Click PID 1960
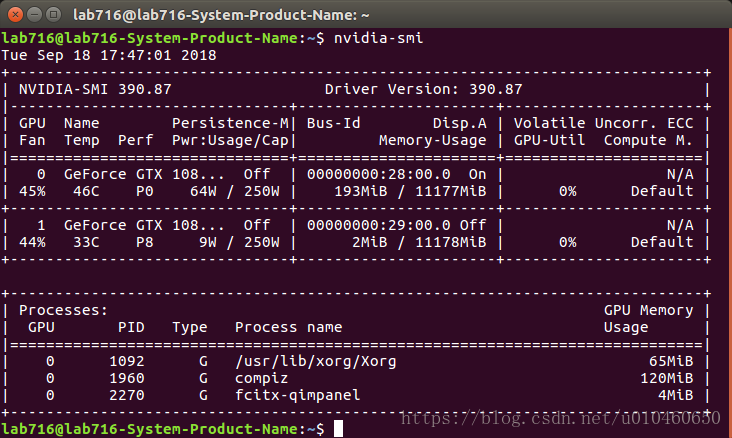This screenshot has height=438, width=732. (127, 378)
